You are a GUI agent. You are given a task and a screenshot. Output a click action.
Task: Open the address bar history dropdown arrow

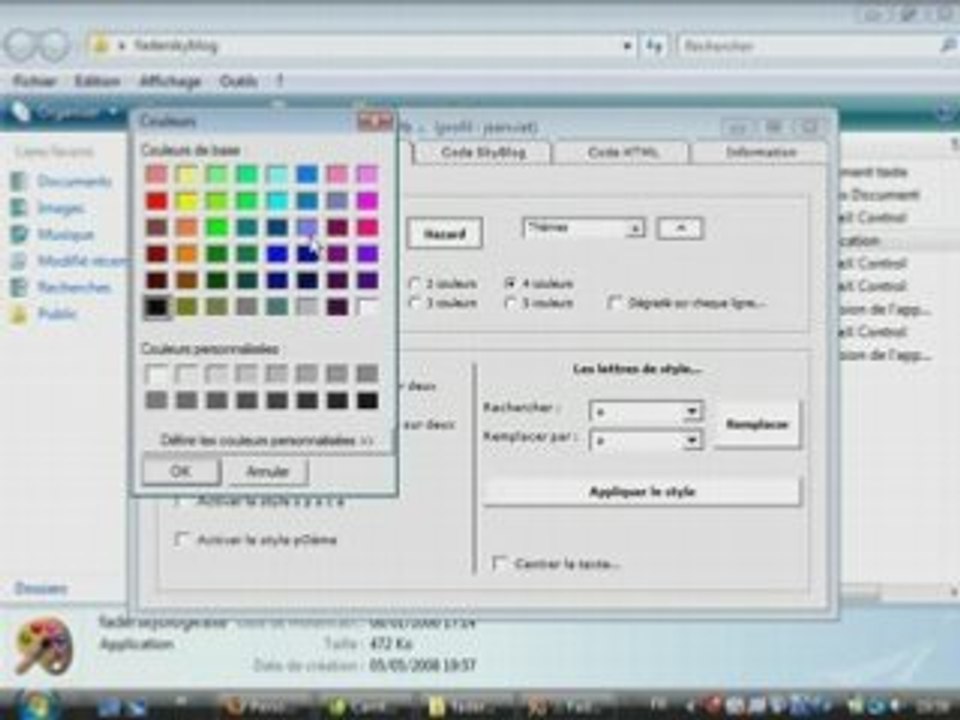(627, 46)
